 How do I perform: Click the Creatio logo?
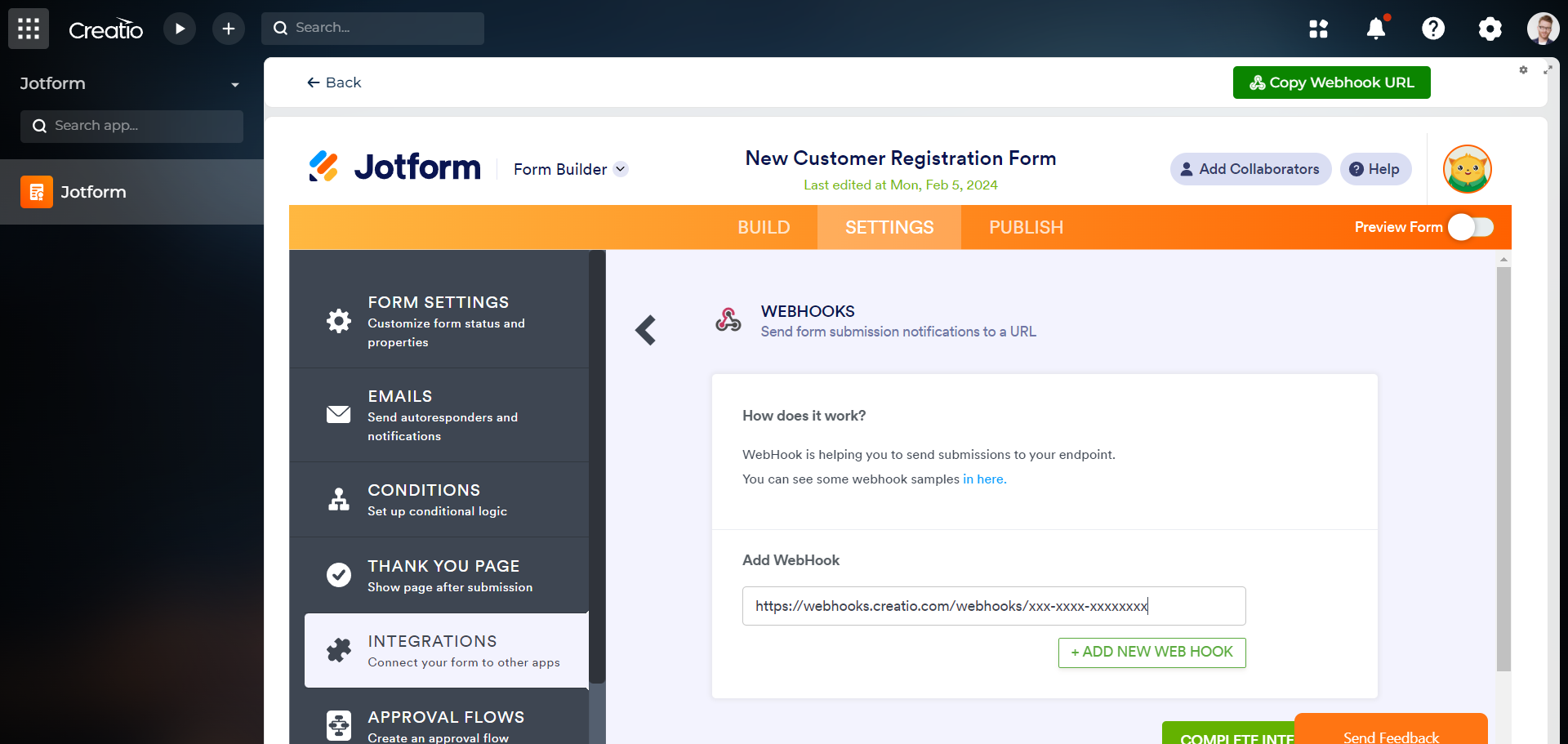[x=106, y=29]
